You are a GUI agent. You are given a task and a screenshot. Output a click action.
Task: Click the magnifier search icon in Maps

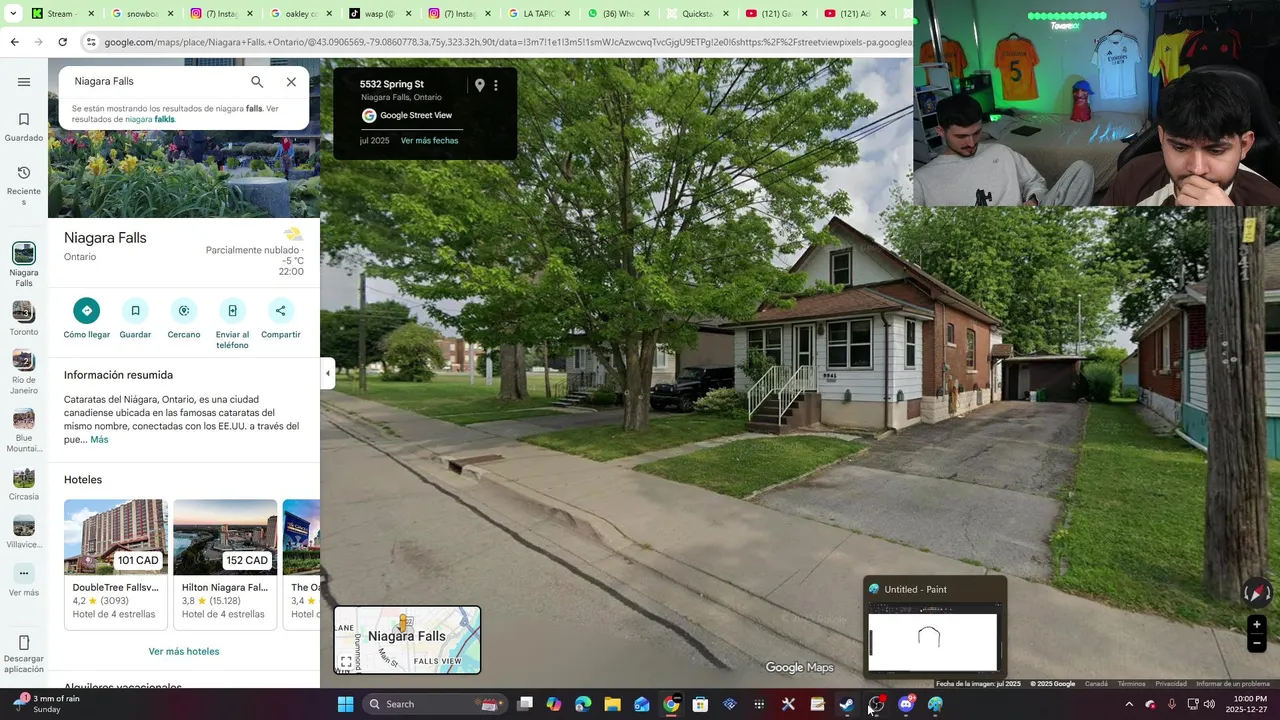257,82
